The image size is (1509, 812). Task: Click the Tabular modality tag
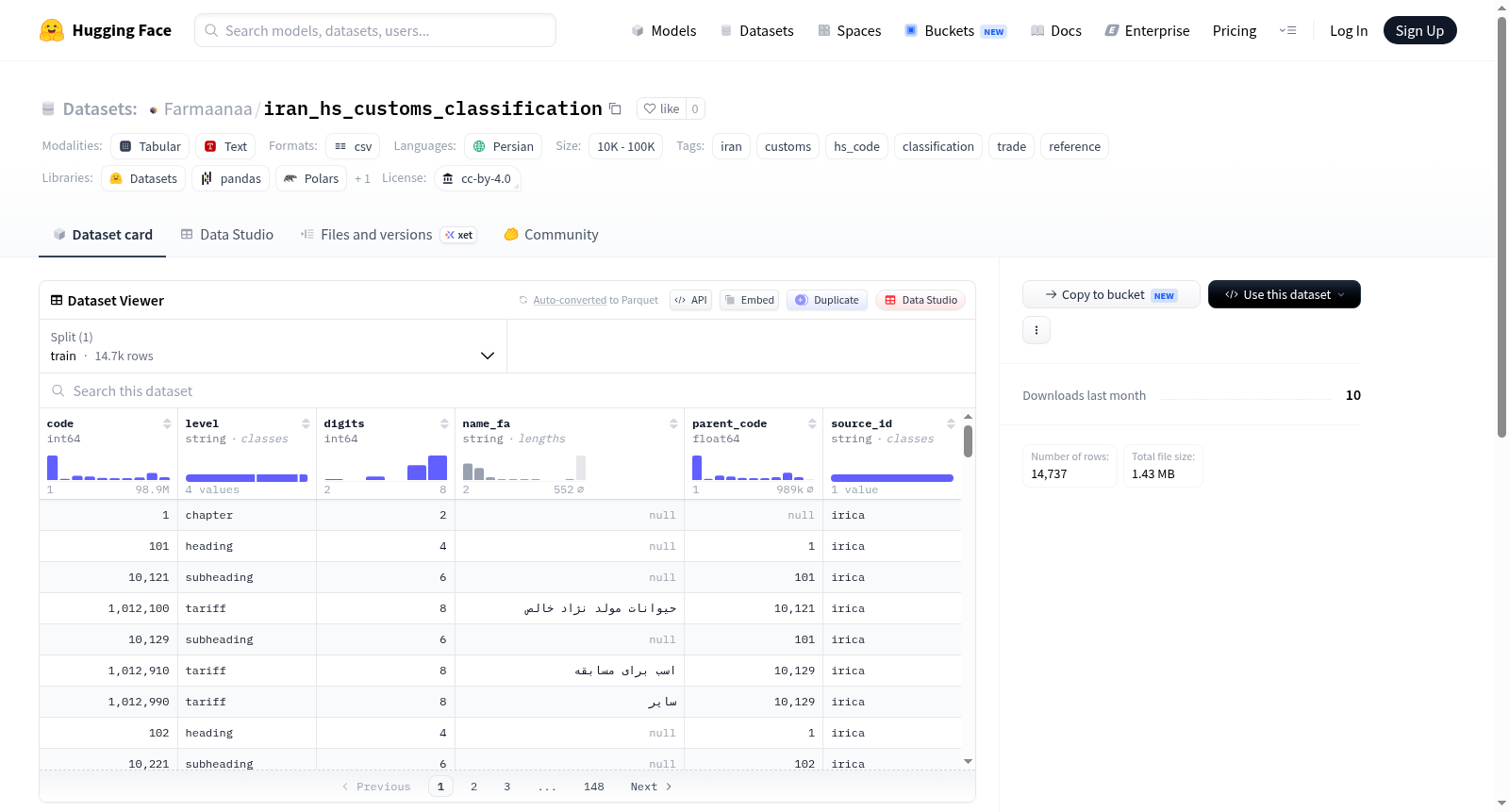pos(150,146)
